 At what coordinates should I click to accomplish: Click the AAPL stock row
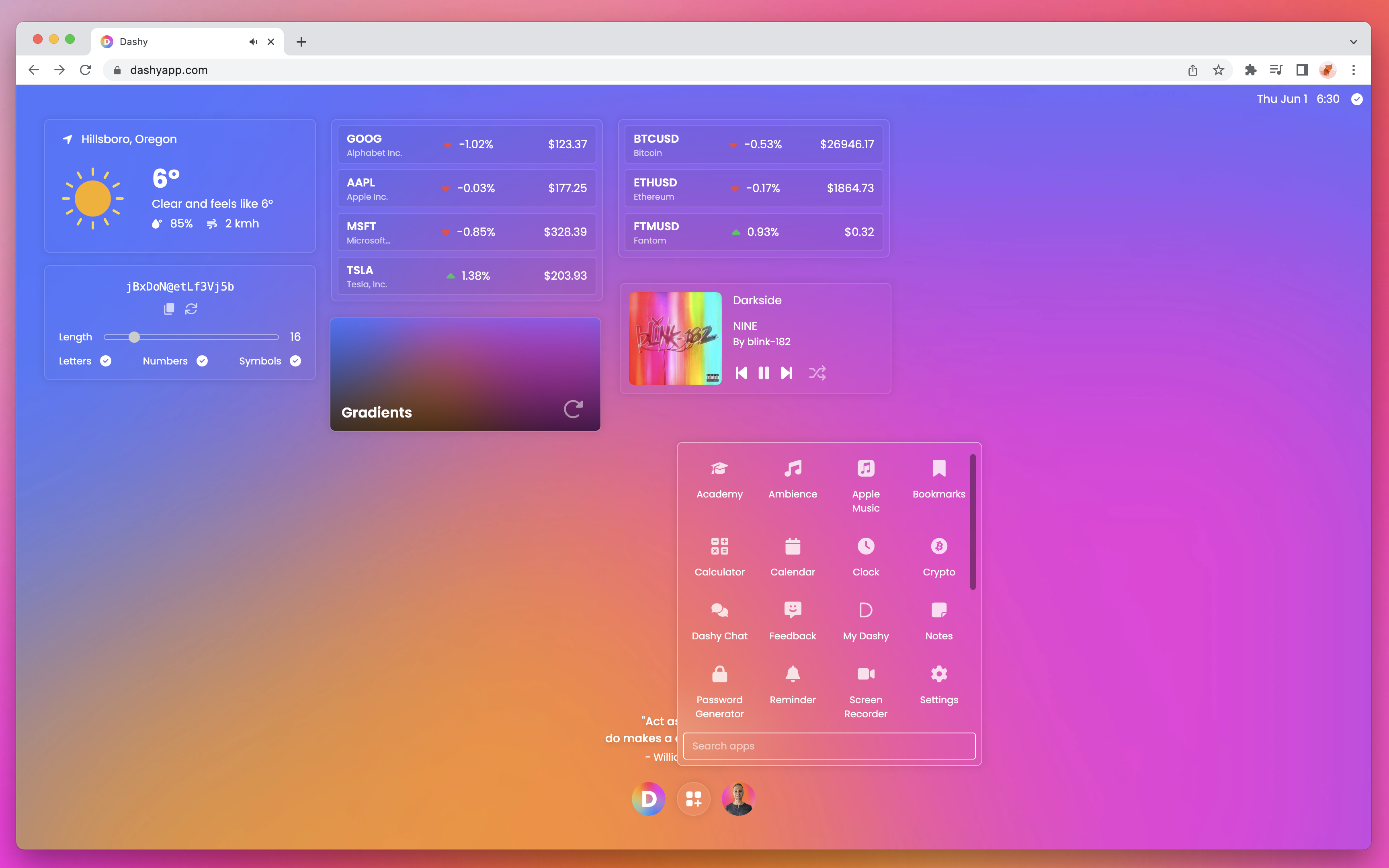[467, 188]
